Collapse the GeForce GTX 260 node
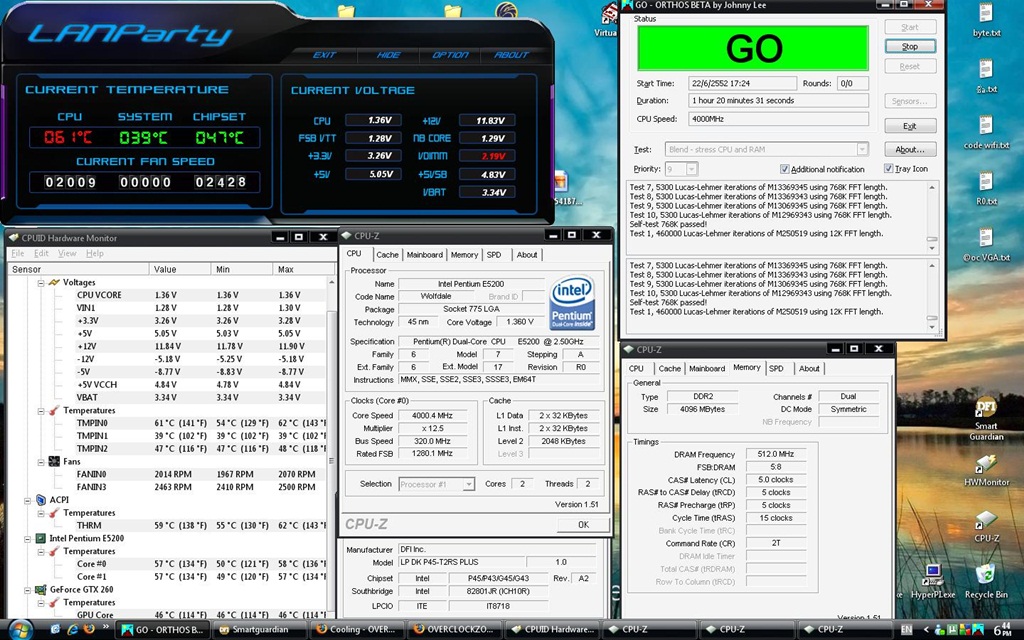The width and height of the screenshot is (1024, 640). click(x=27, y=590)
